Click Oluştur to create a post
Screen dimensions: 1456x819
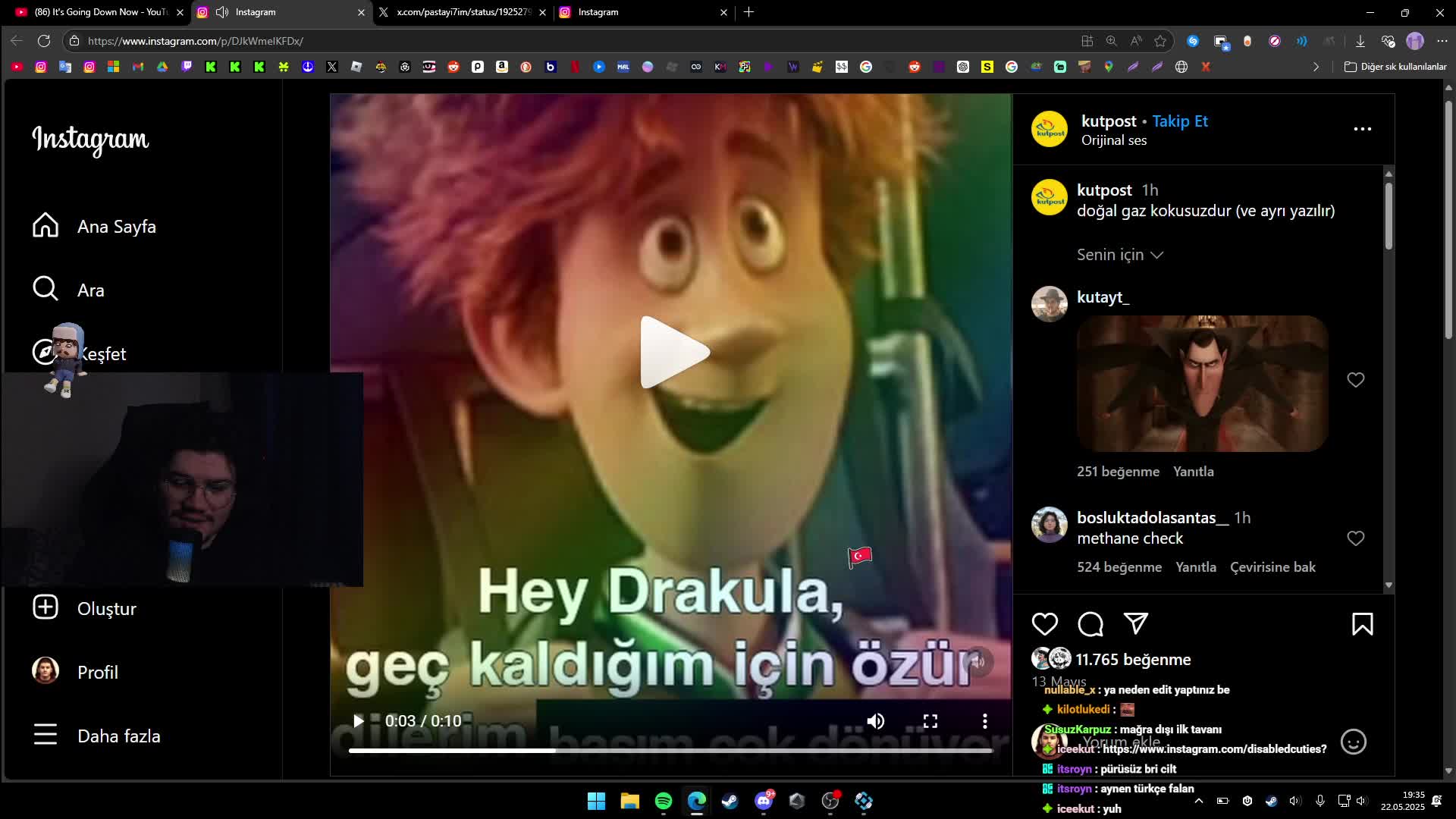tap(84, 608)
